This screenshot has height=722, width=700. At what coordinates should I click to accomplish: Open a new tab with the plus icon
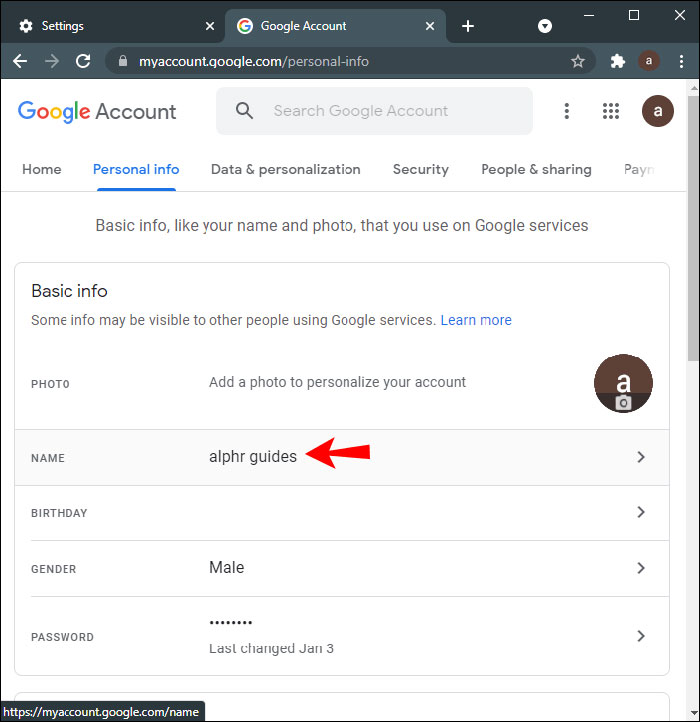(x=468, y=26)
